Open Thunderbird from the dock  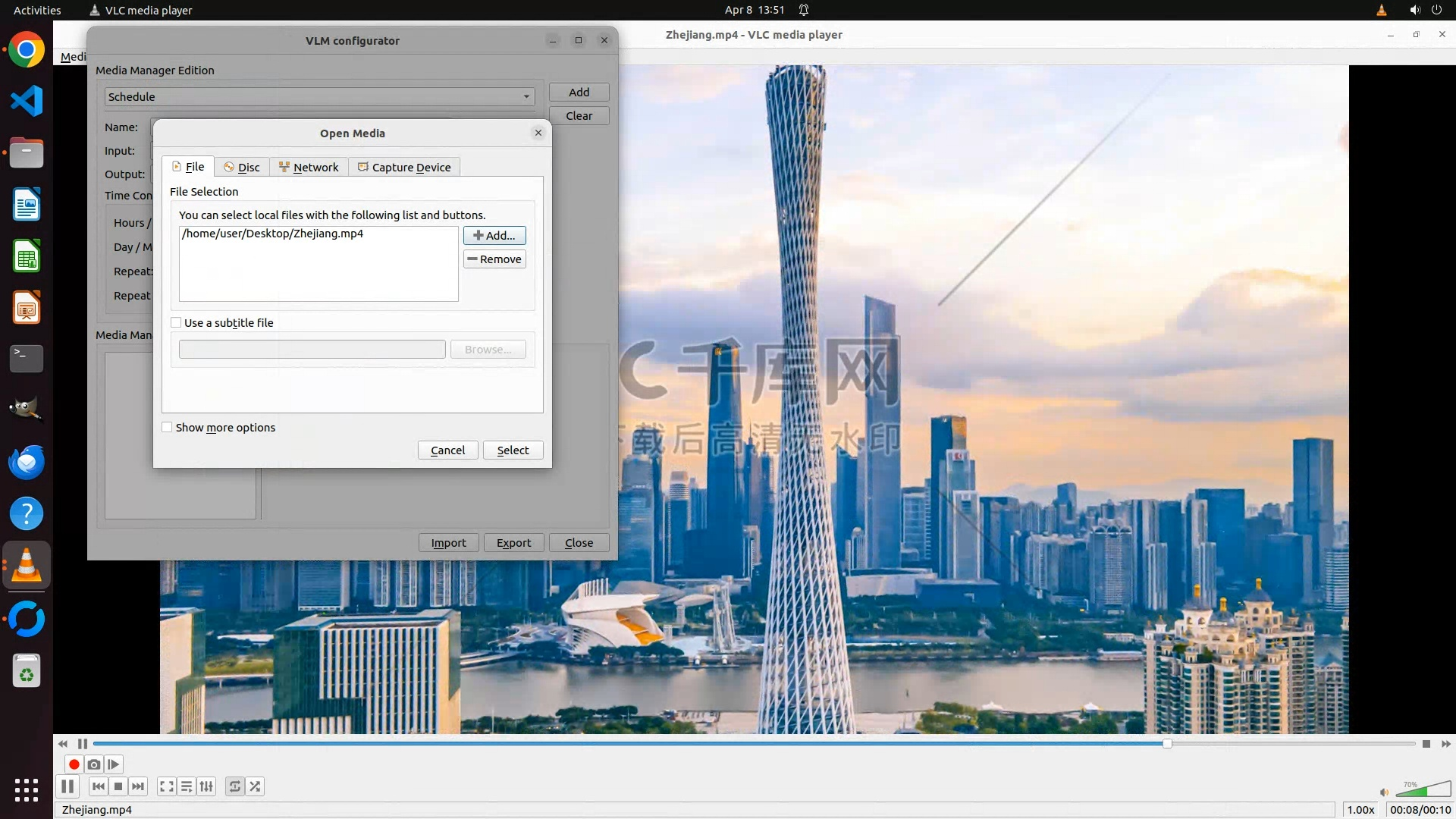27,462
